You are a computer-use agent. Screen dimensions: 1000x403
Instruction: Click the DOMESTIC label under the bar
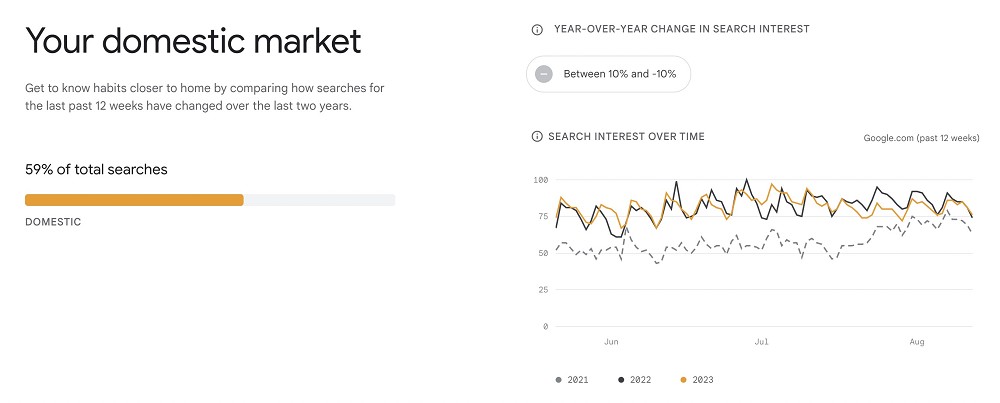coord(53,223)
